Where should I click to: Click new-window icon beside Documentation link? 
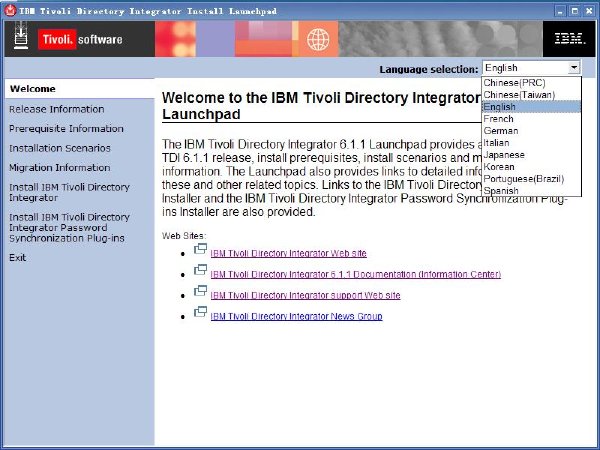201,270
